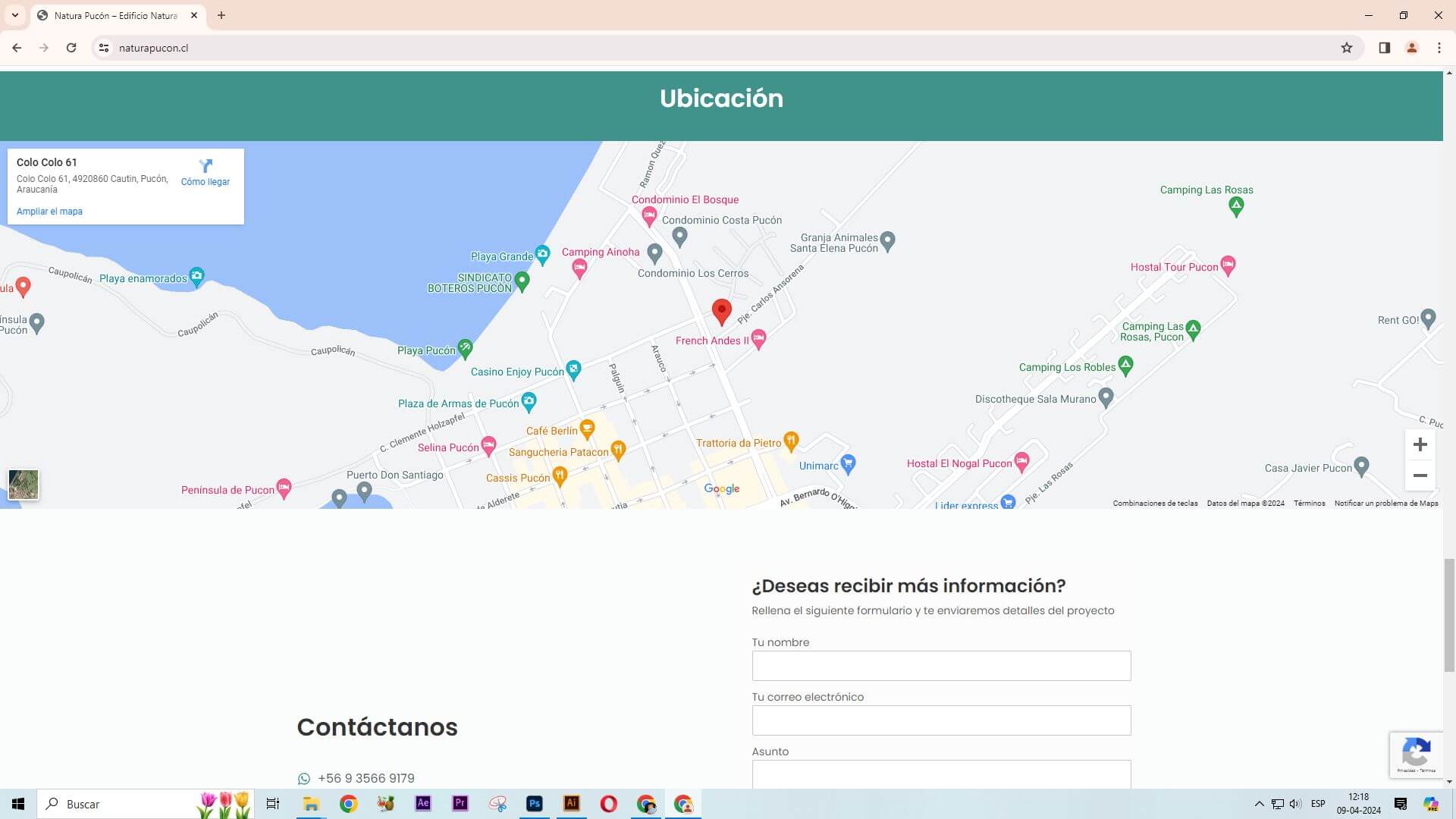Toggle the satellite layer thumbnail
This screenshot has width=1456, height=819.
point(24,484)
